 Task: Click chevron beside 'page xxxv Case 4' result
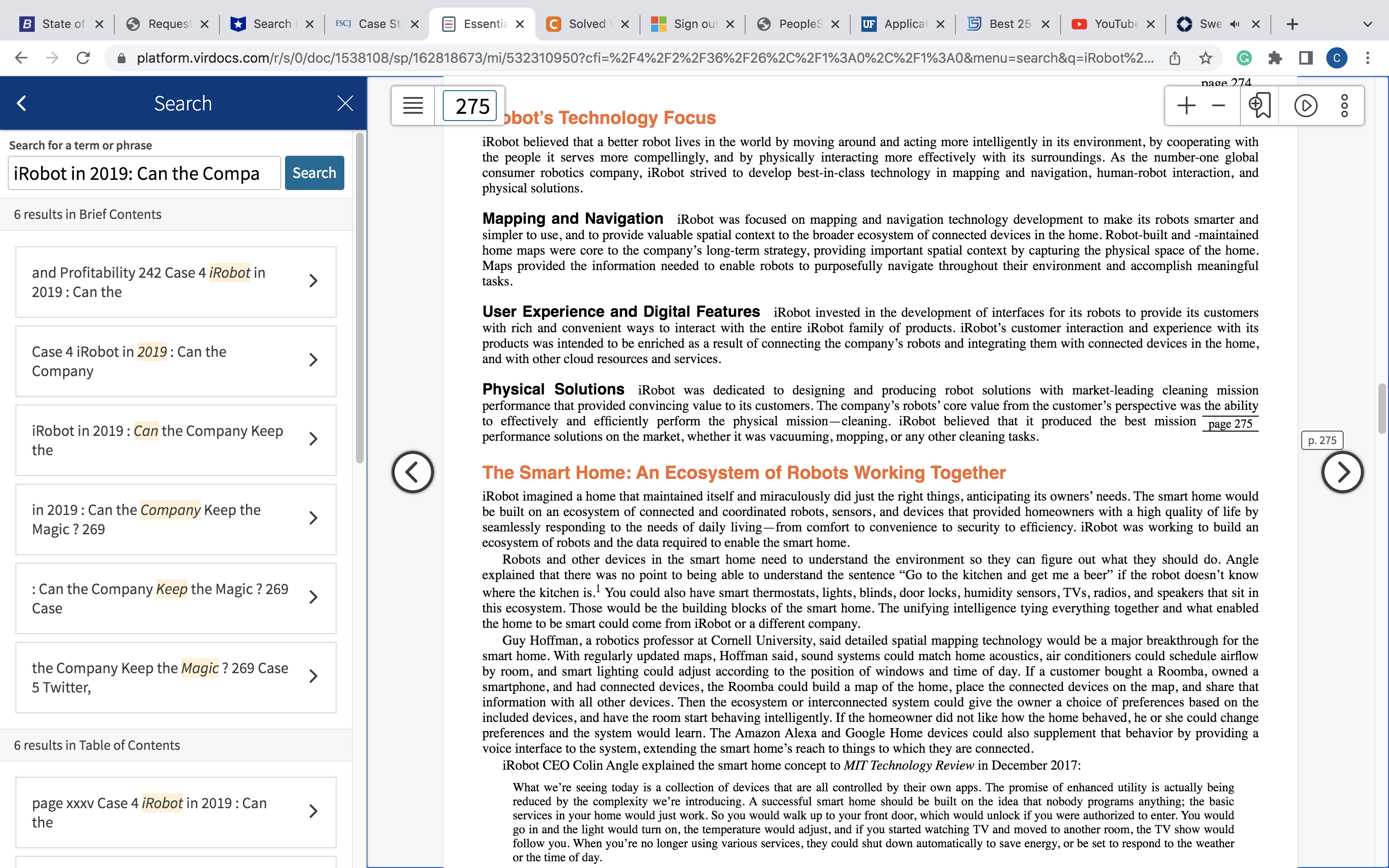(313, 811)
